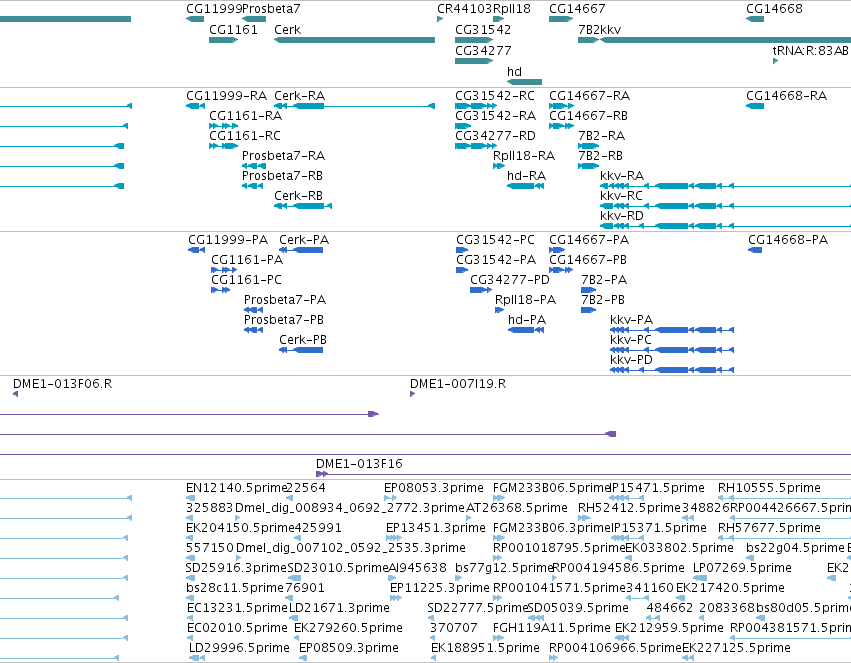The height and width of the screenshot is (663, 851).
Task: Click the CG31542 gene label
Action: click(482, 30)
